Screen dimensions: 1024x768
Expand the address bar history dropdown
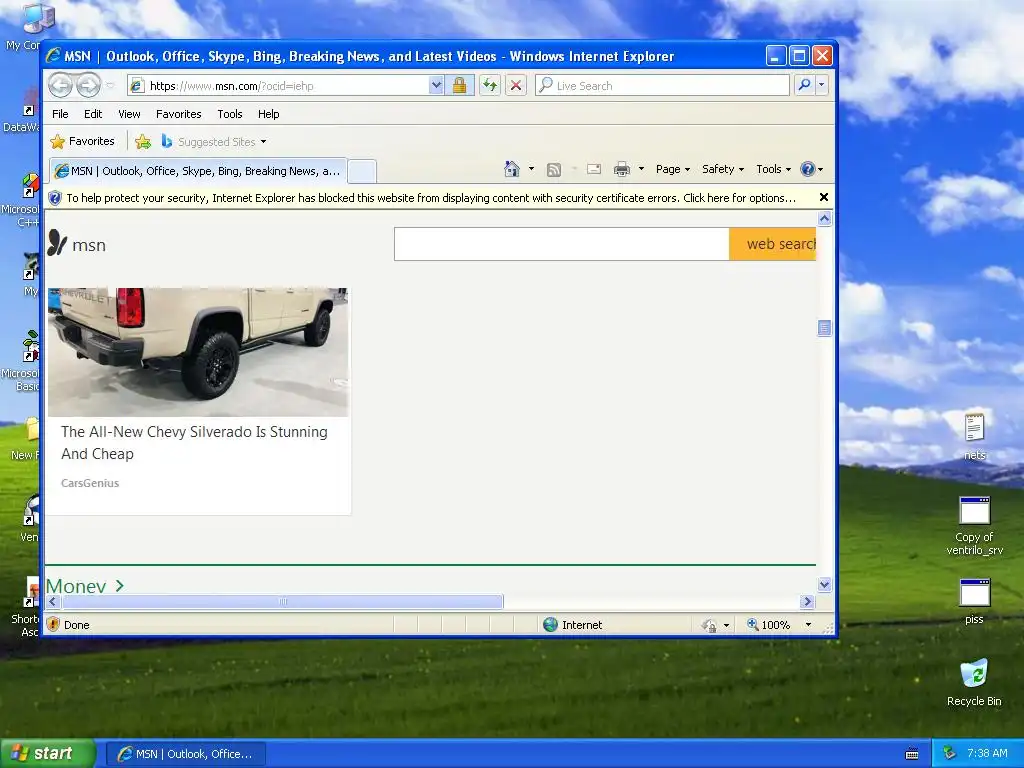point(436,86)
